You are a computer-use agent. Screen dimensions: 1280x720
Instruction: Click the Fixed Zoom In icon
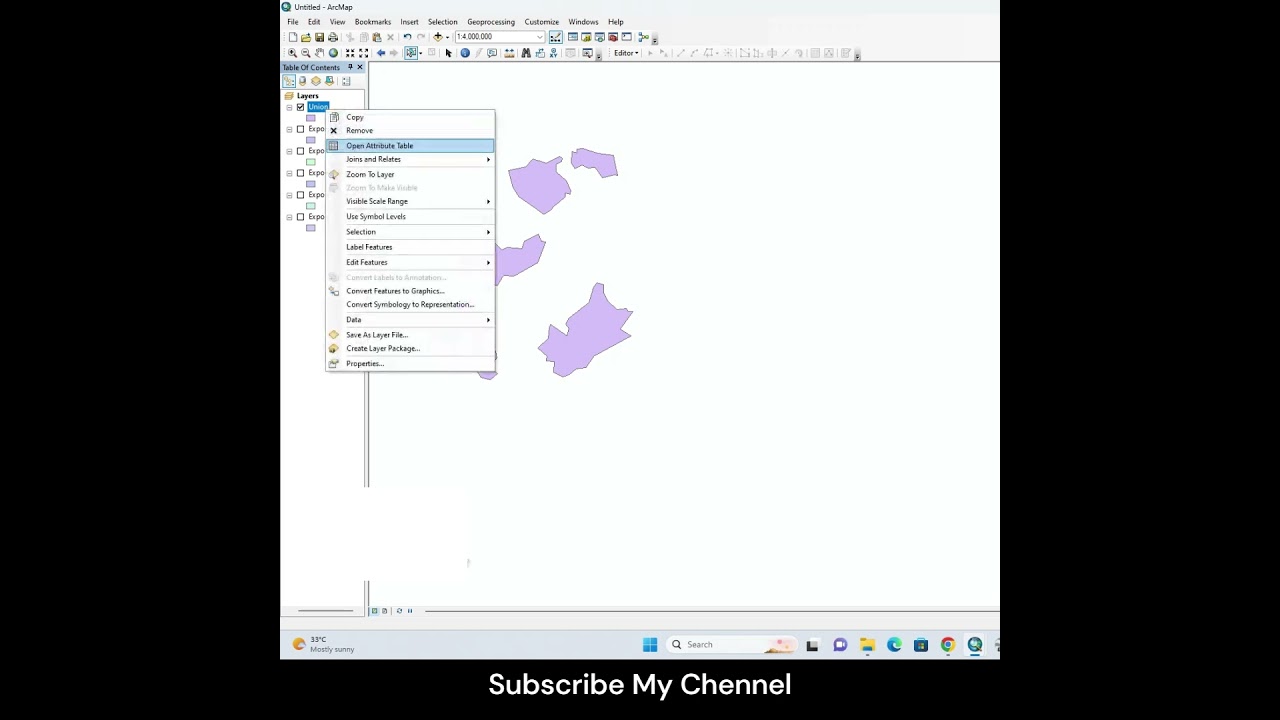[350, 53]
